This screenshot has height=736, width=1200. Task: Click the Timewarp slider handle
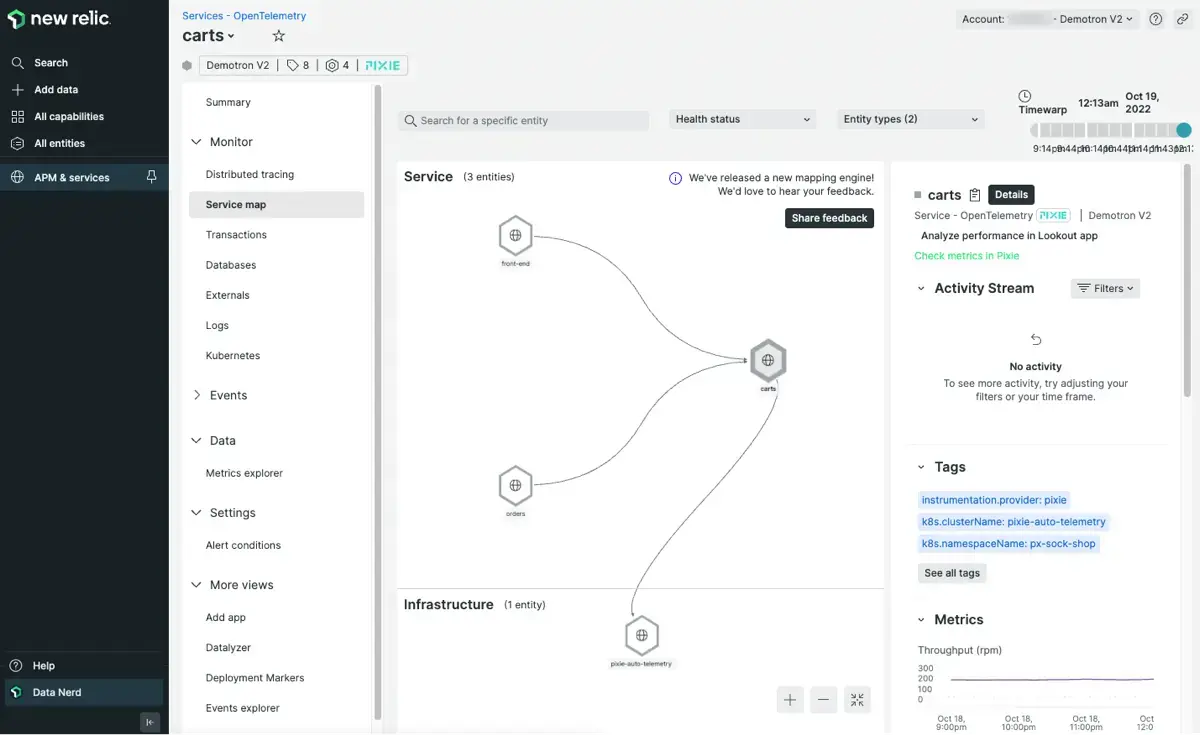click(x=1183, y=130)
